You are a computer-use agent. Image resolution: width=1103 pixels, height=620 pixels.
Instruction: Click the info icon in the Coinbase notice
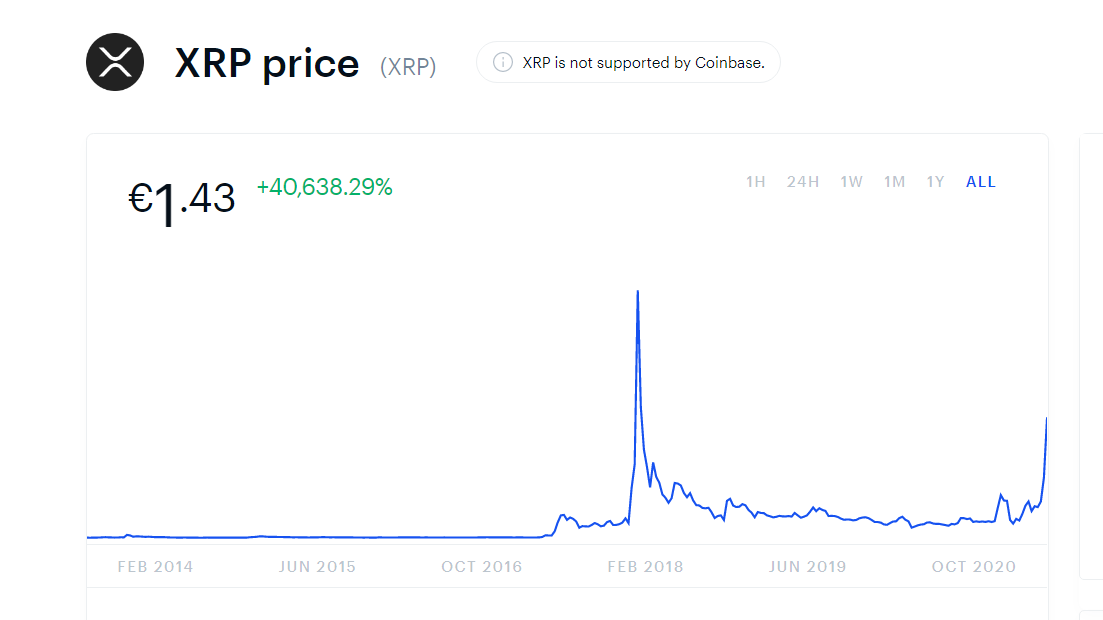point(503,62)
